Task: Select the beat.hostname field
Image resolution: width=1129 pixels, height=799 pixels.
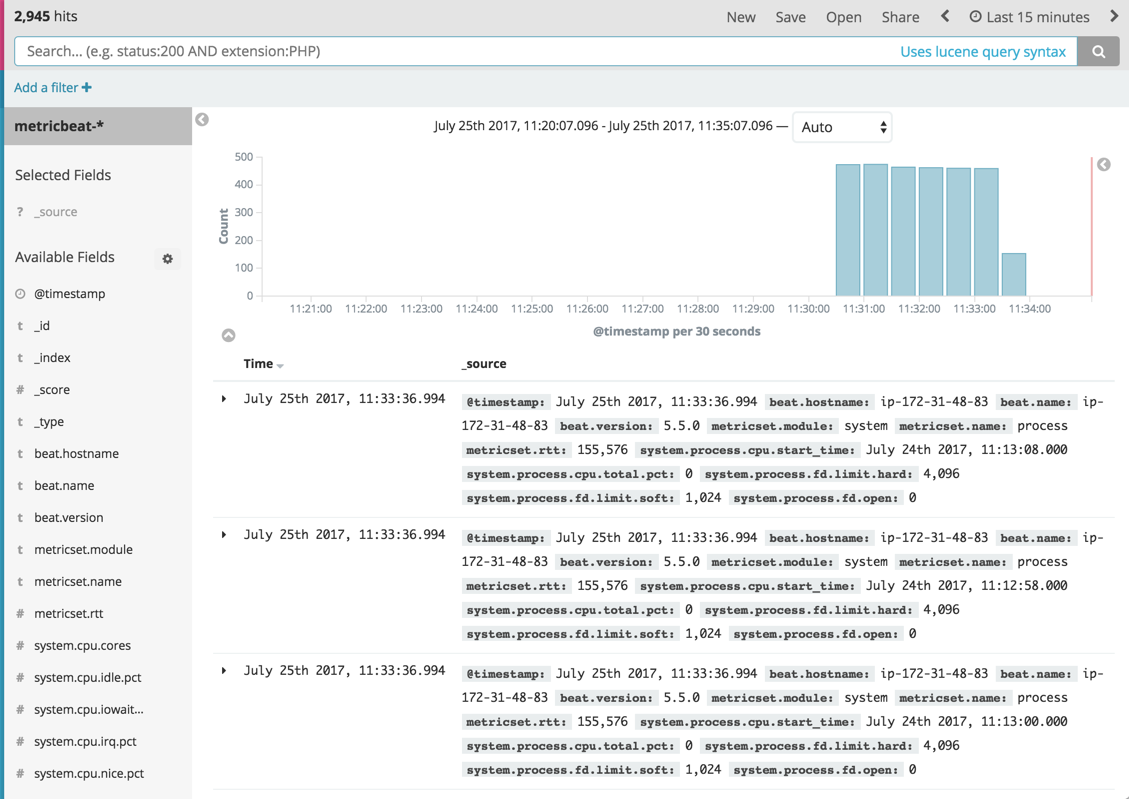Action: tap(76, 453)
